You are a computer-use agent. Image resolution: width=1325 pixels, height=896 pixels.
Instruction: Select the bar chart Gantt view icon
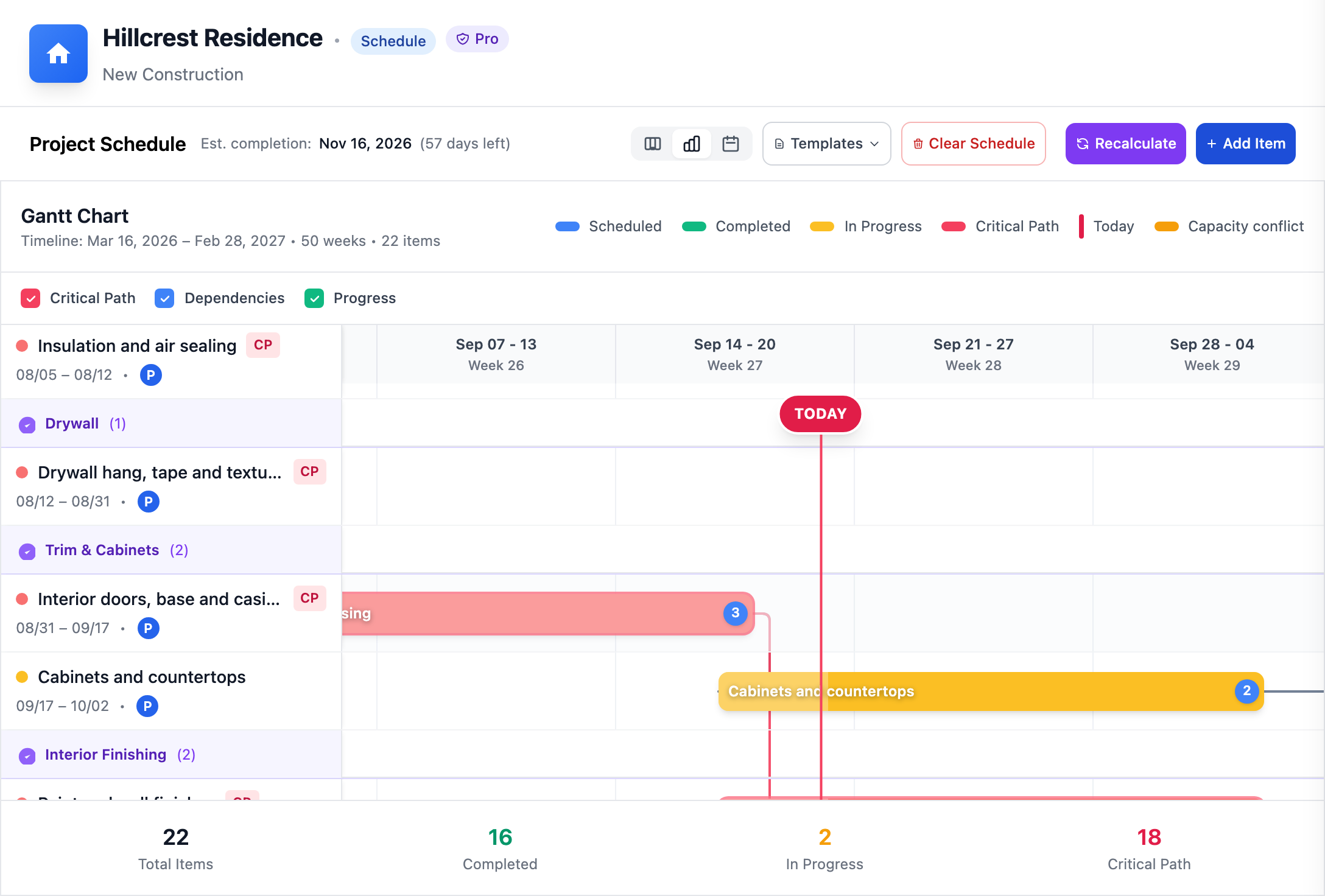coord(692,144)
